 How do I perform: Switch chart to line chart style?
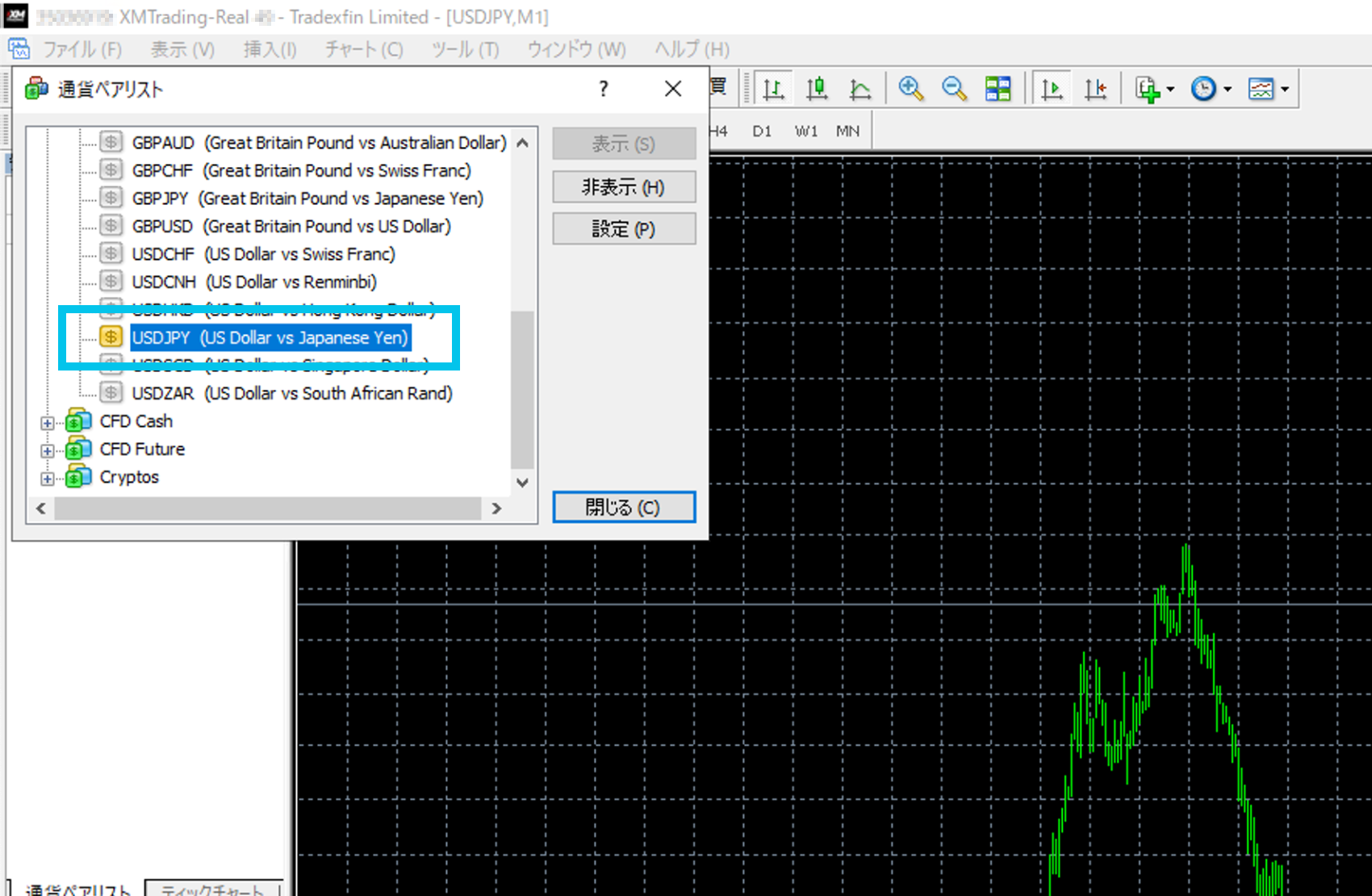coord(860,89)
